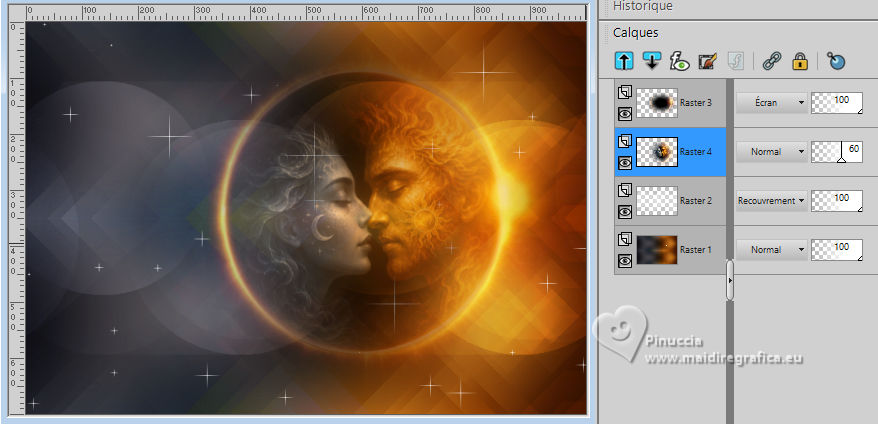Click the Raster 3 layer name

[695, 103]
